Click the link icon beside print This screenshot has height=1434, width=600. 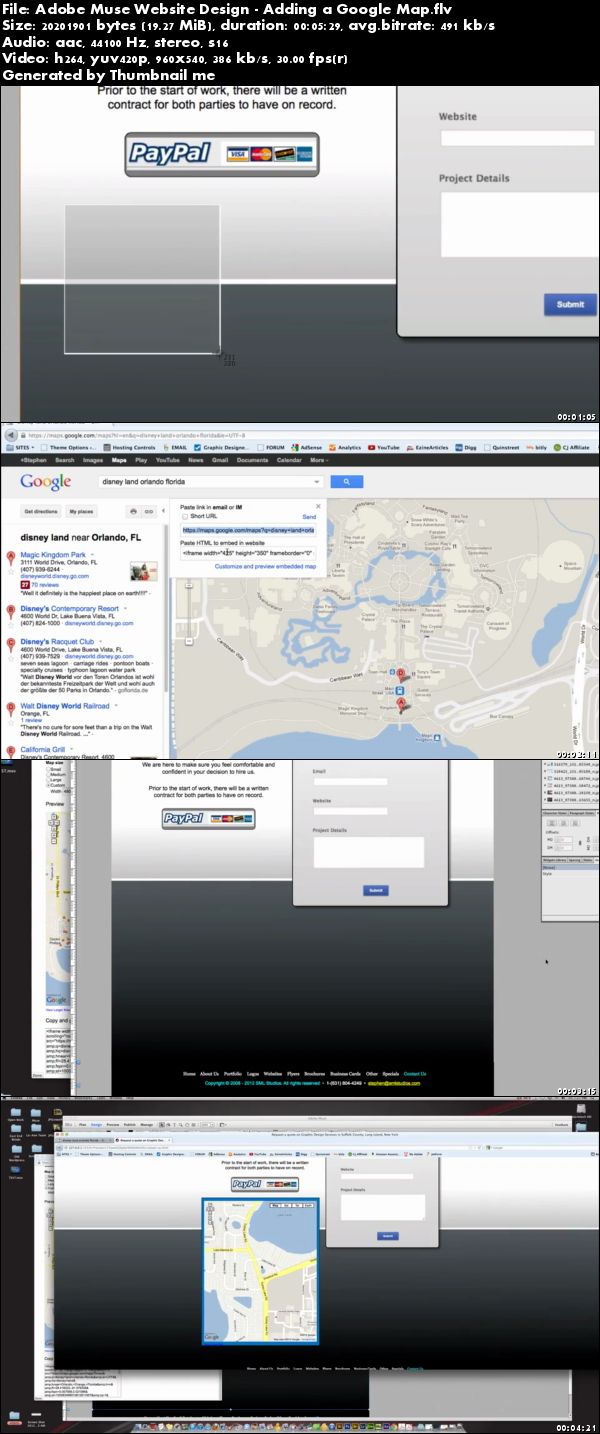(x=149, y=511)
